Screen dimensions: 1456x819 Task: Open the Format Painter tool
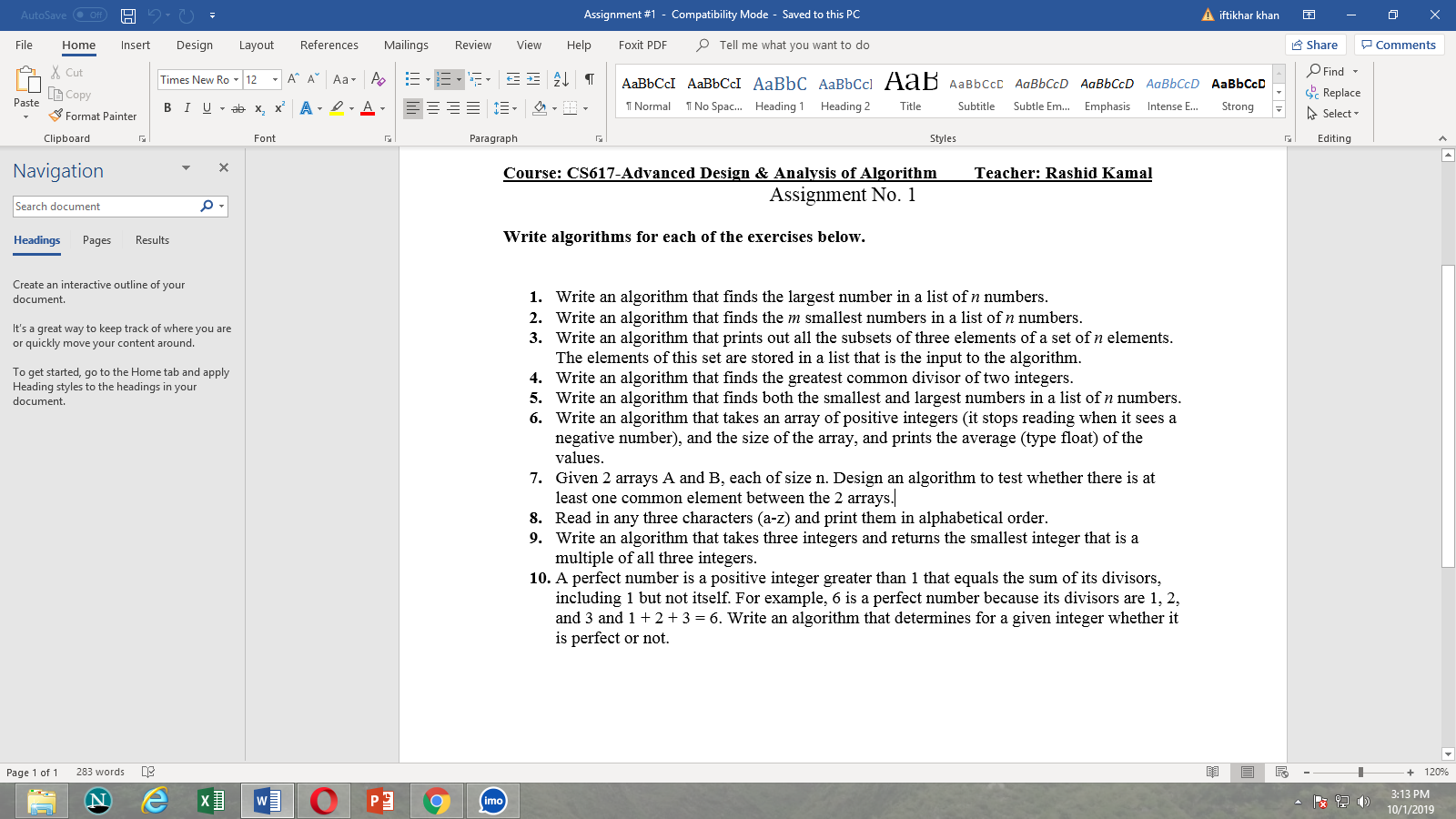tap(94, 116)
